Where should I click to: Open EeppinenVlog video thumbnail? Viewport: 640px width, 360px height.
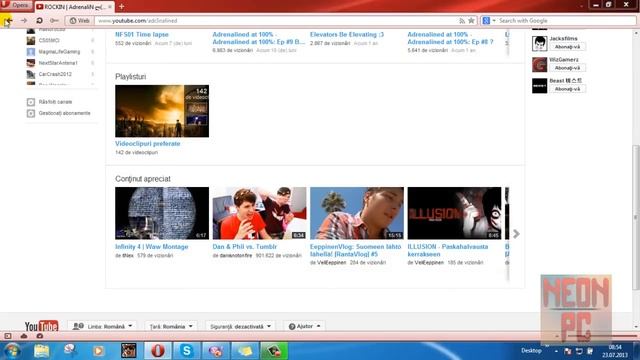tap(357, 213)
